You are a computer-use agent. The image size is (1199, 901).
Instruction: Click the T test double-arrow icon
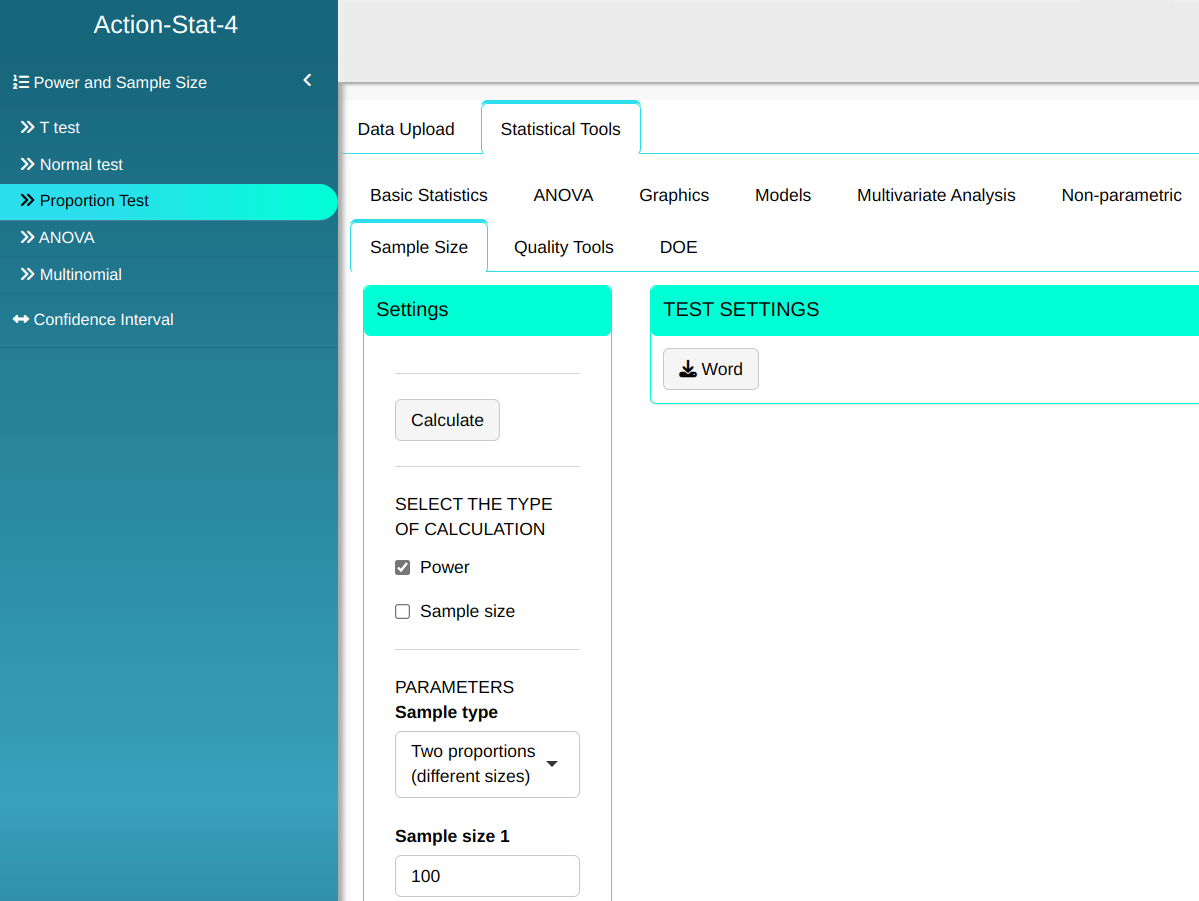(x=27, y=128)
